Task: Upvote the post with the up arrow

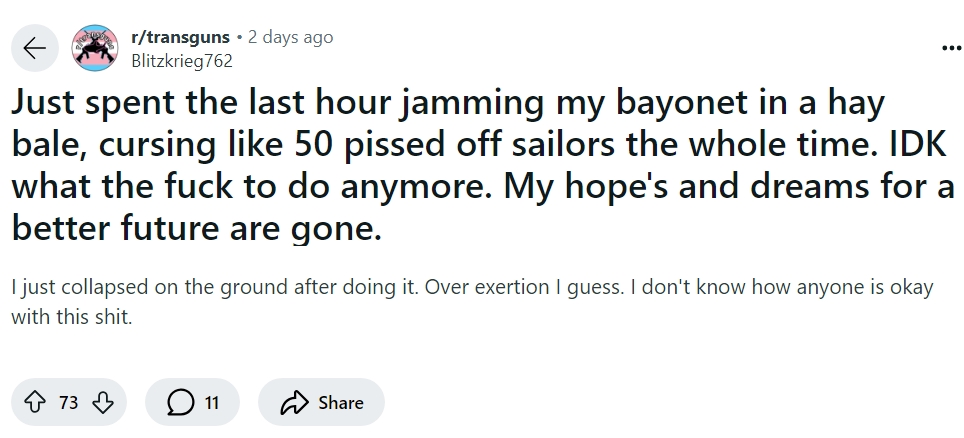Action: click(x=35, y=403)
